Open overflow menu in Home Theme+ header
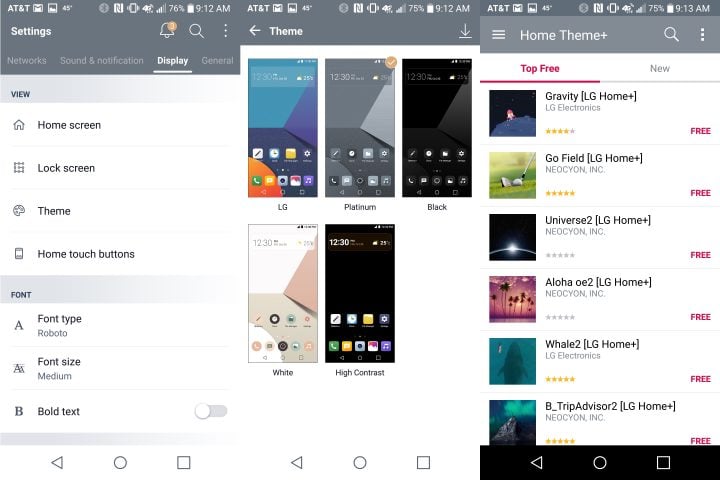 (x=702, y=34)
